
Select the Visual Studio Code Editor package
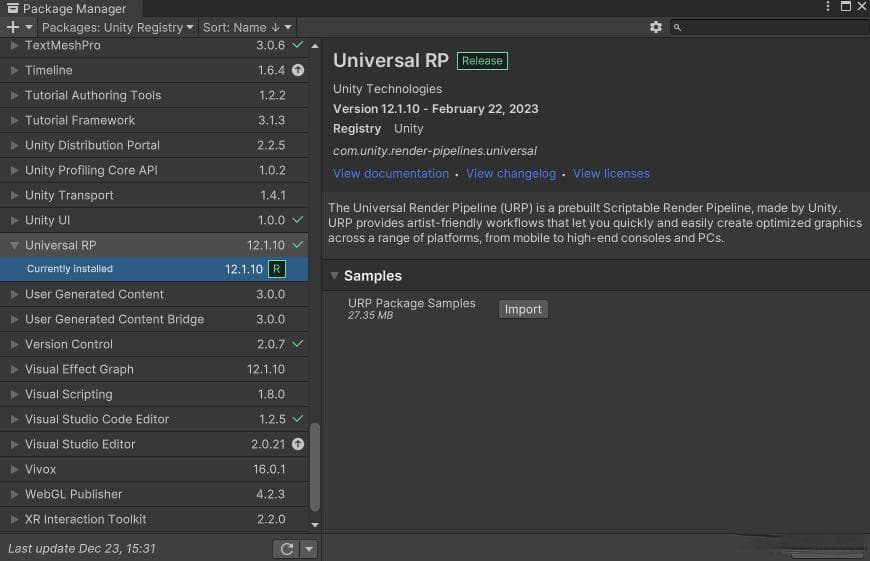pyautogui.click(x=154, y=419)
